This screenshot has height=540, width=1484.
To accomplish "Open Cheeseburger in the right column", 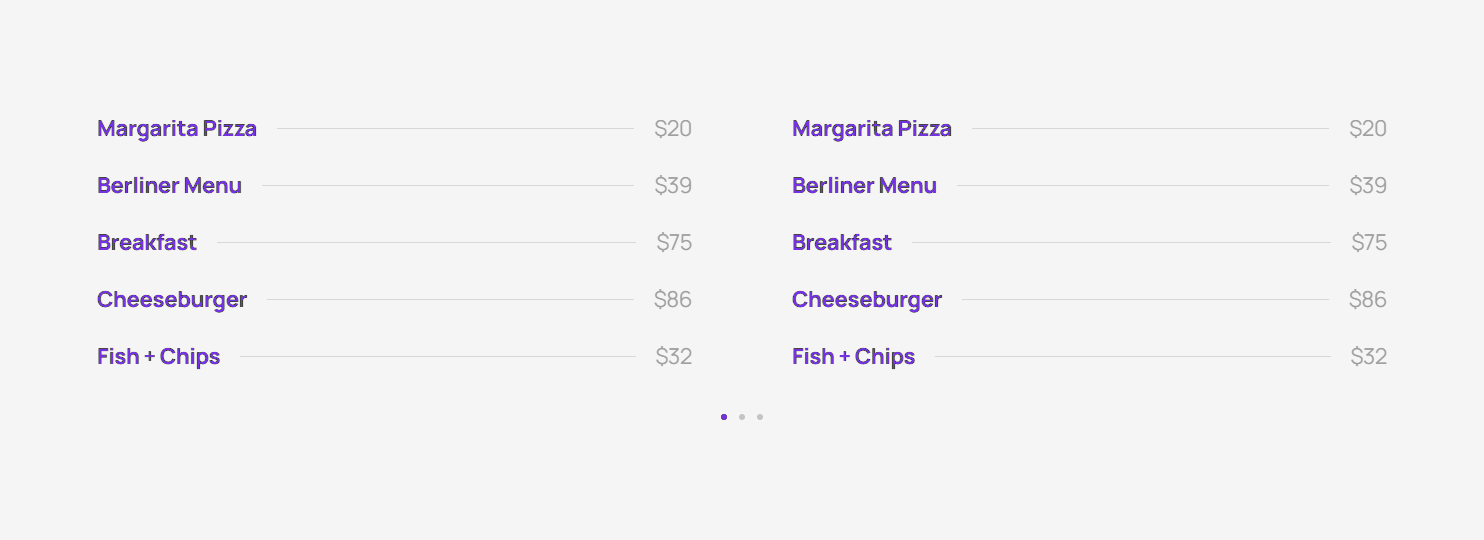I will click(x=867, y=300).
